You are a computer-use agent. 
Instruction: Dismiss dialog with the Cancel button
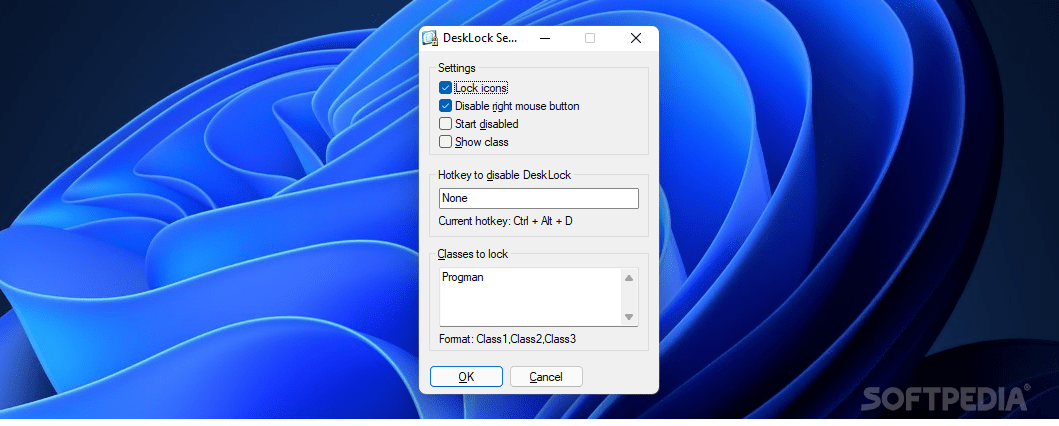tap(546, 377)
